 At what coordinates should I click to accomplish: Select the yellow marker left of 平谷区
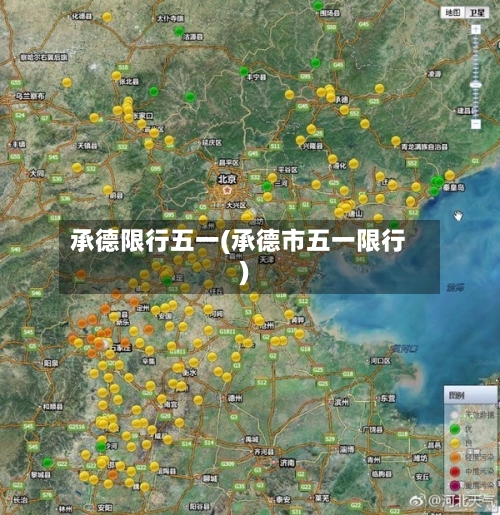click(x=272, y=177)
